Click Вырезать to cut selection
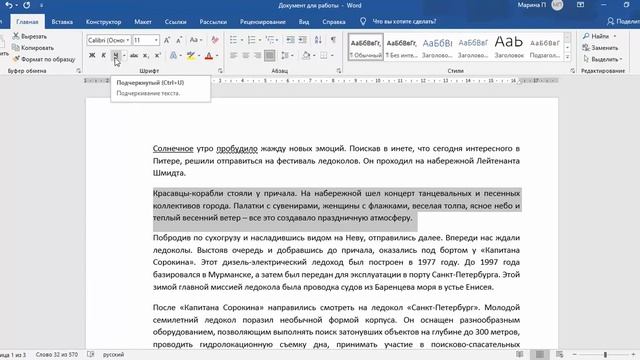Image resolution: width=640 pixels, height=360 pixels. click(29, 36)
